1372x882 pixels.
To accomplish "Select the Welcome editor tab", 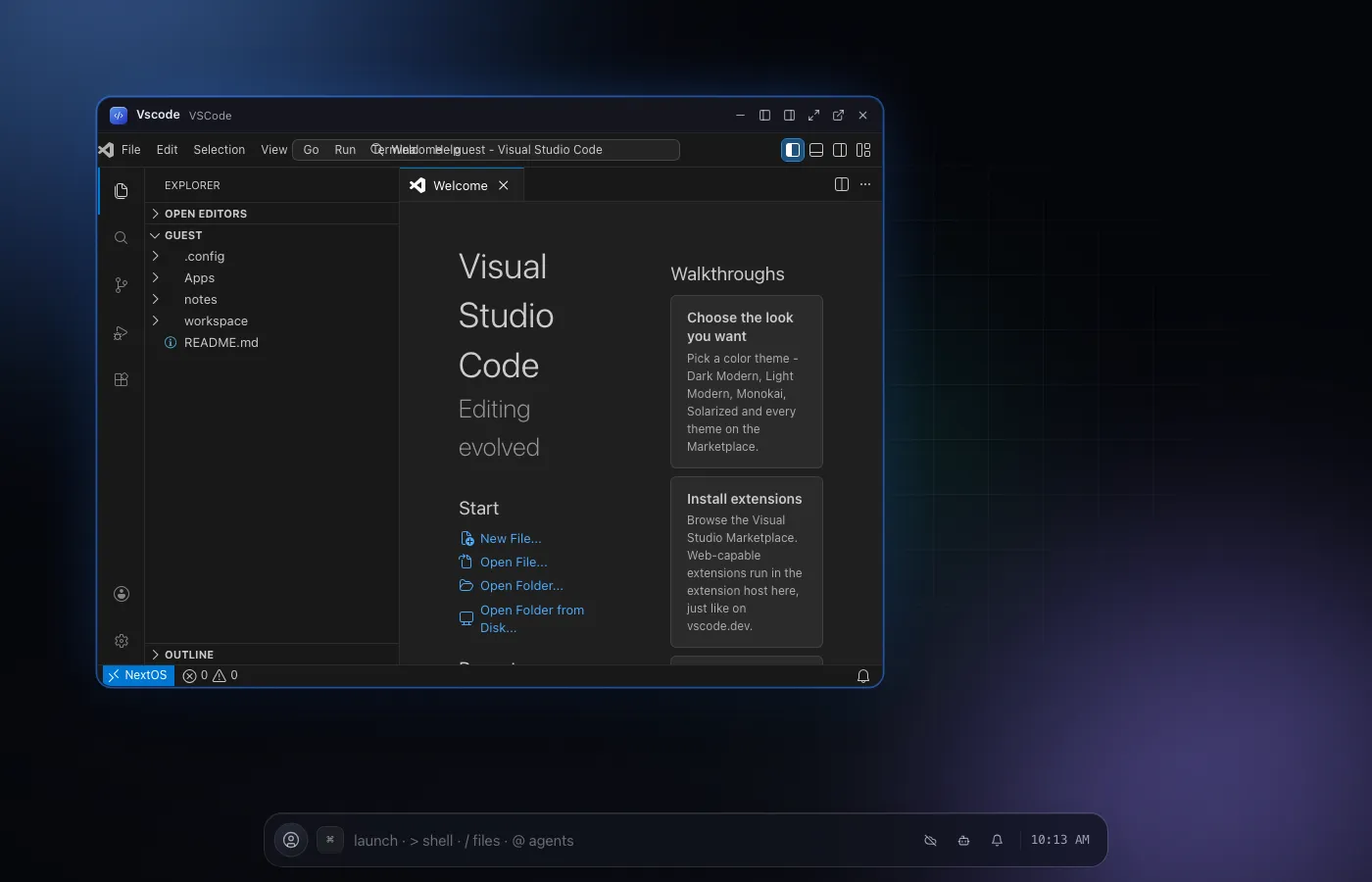I will pos(462,185).
